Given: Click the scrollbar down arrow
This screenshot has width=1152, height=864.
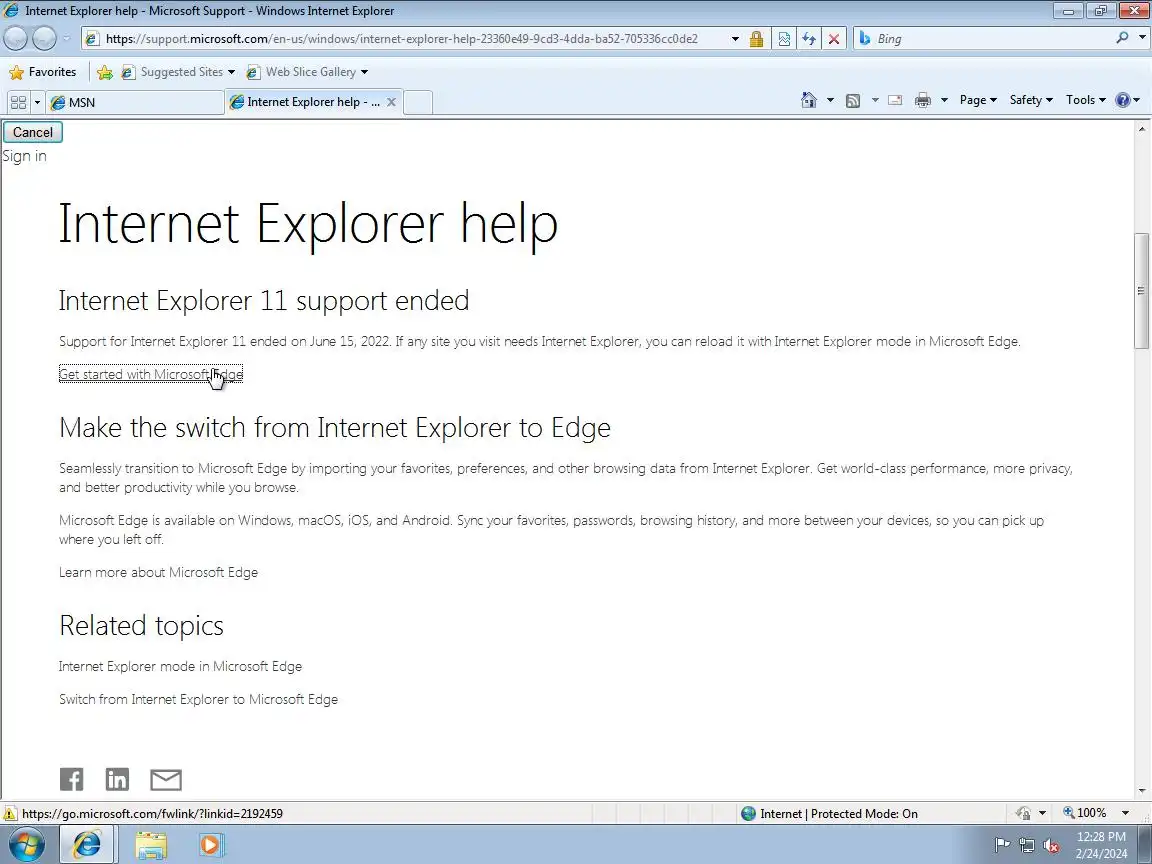Looking at the screenshot, I should (1142, 791).
